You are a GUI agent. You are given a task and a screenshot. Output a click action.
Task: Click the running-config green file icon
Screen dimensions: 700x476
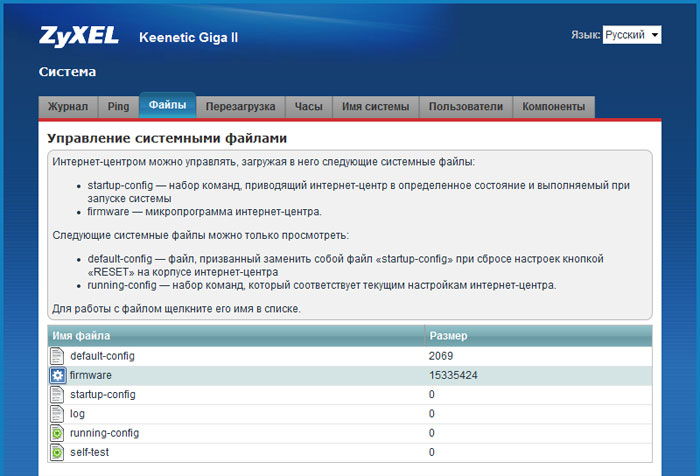click(57, 433)
